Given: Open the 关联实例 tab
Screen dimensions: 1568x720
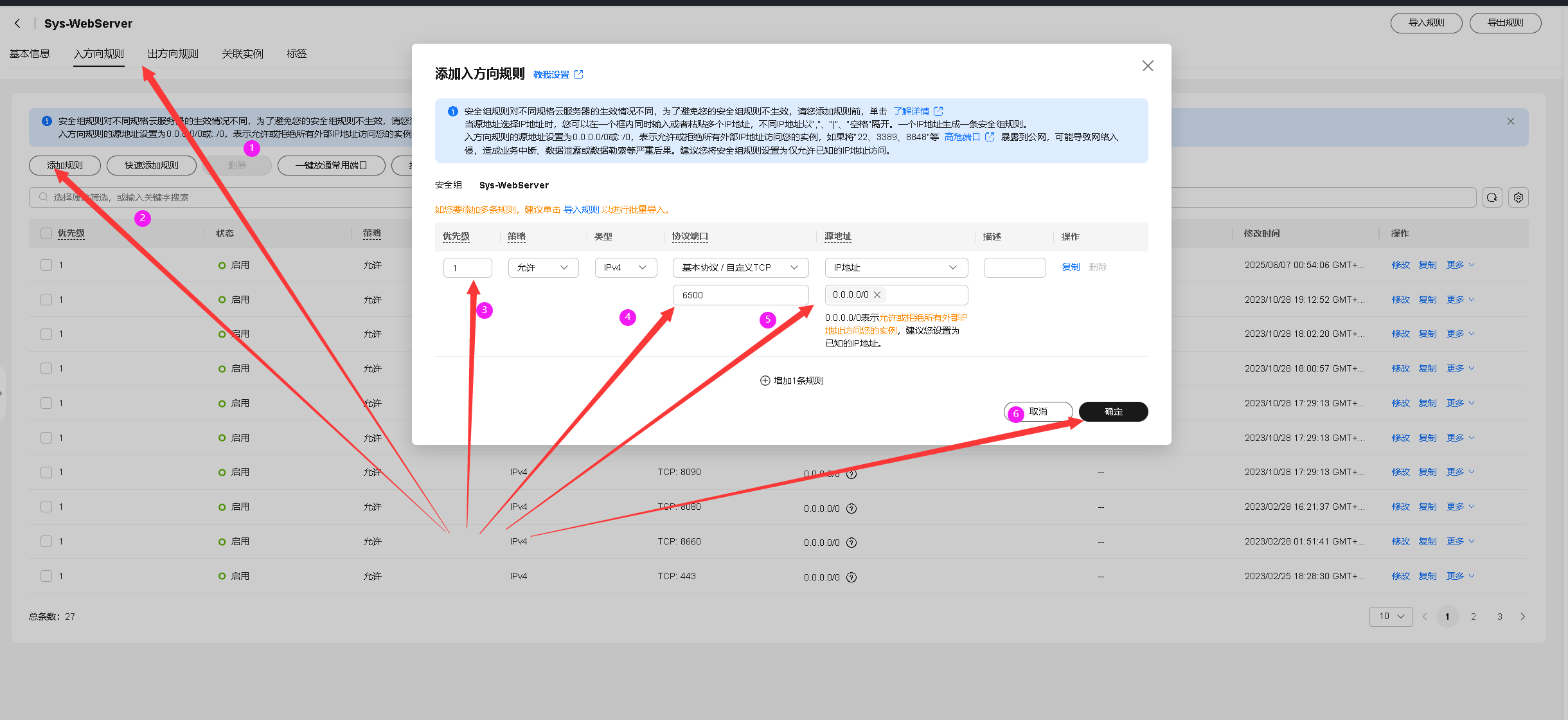Looking at the screenshot, I should [x=242, y=54].
